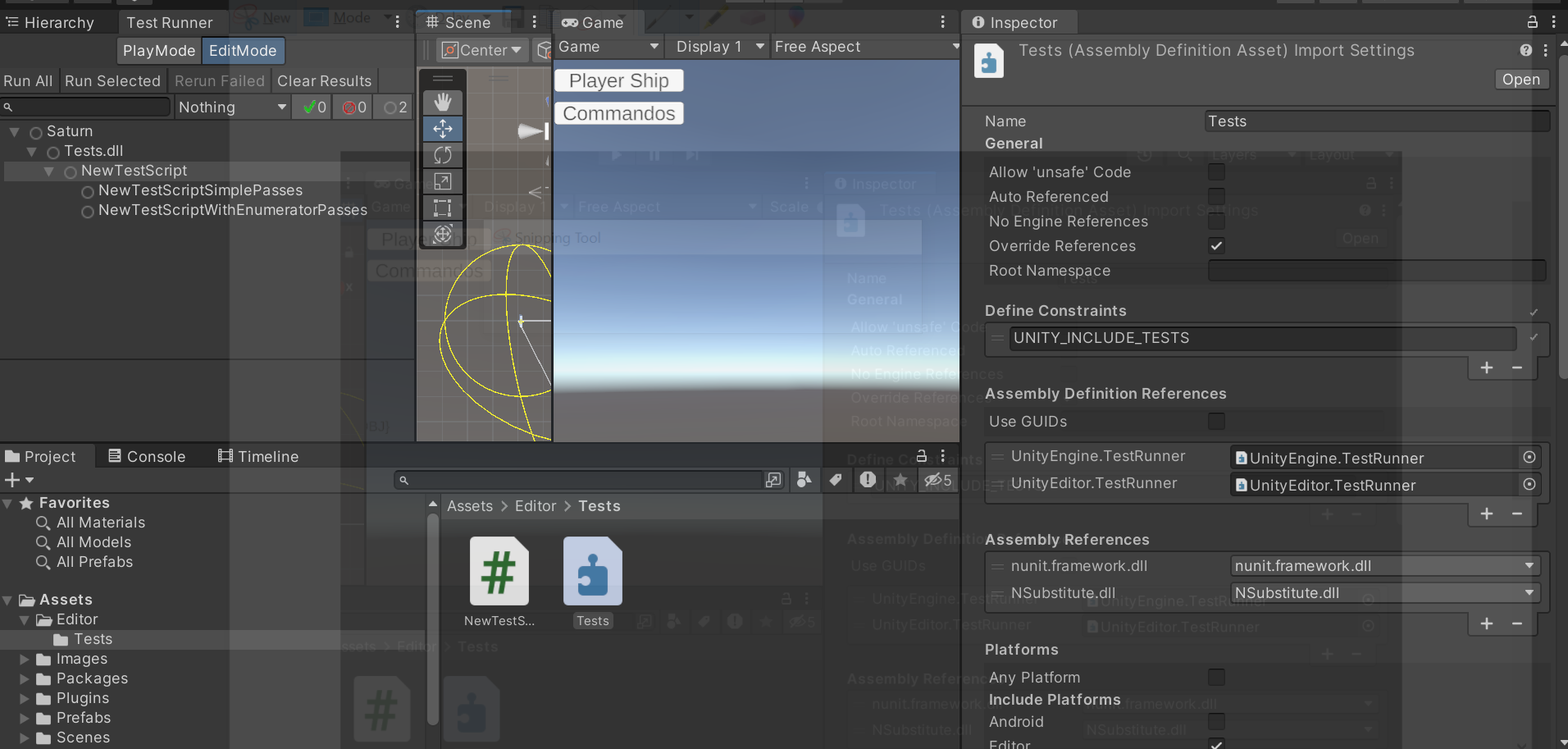Select the Rect Transform tool

pos(442,208)
